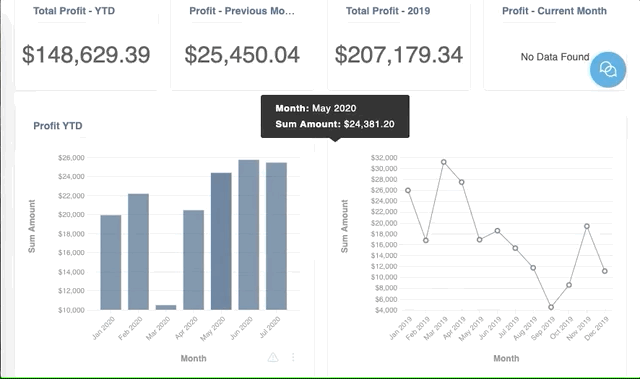640x379 pixels.
Task: Click the Feb 2020 bar
Action: pyautogui.click(x=138, y=252)
